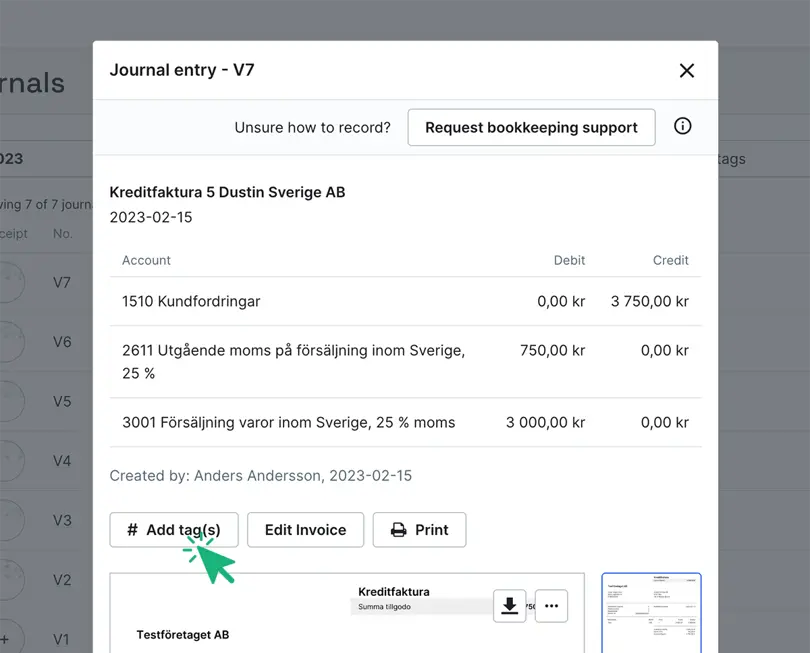Click Created by Anders Andersson text
The image size is (810, 653).
coord(261,476)
